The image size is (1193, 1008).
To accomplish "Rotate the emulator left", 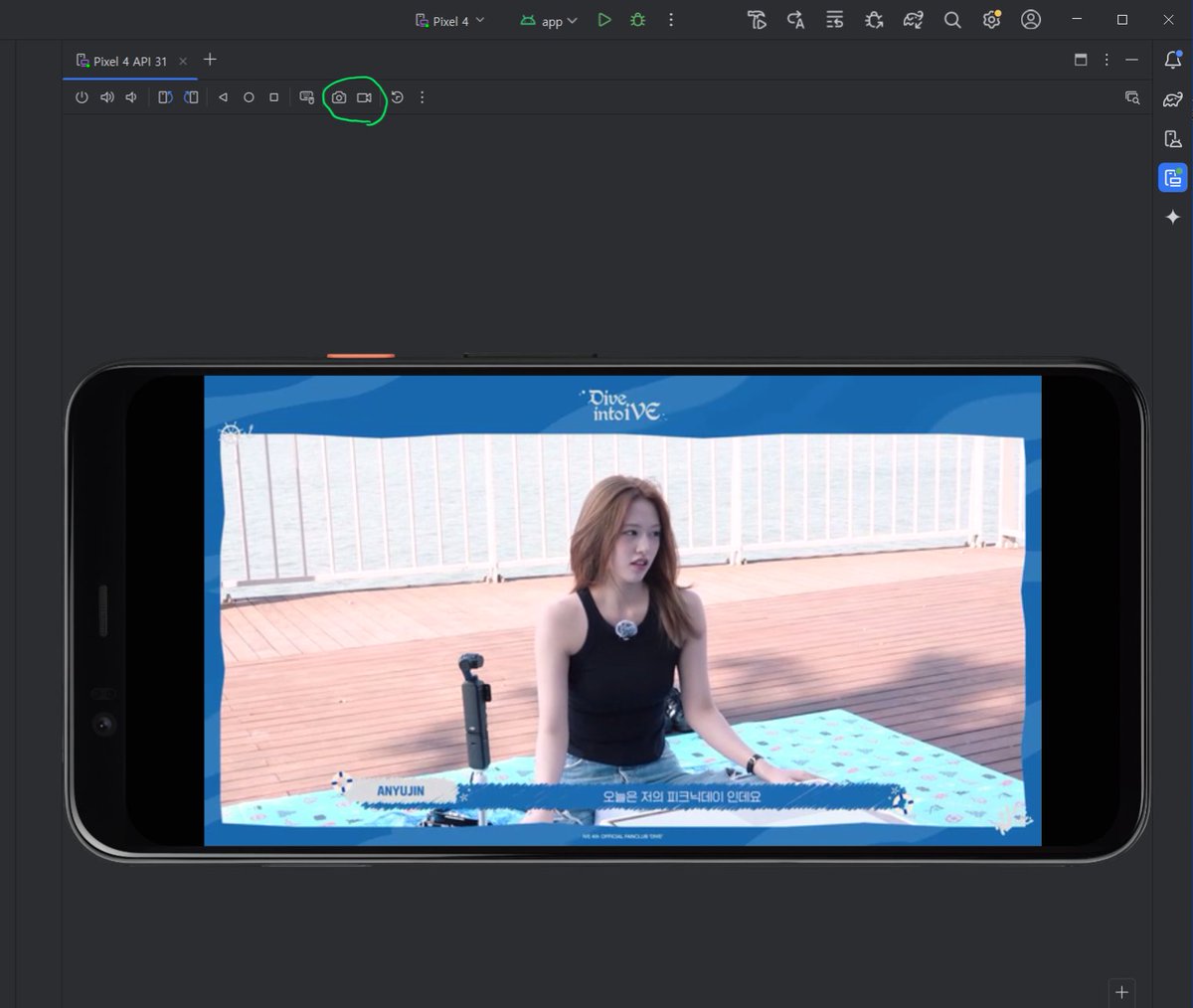I will [x=166, y=97].
